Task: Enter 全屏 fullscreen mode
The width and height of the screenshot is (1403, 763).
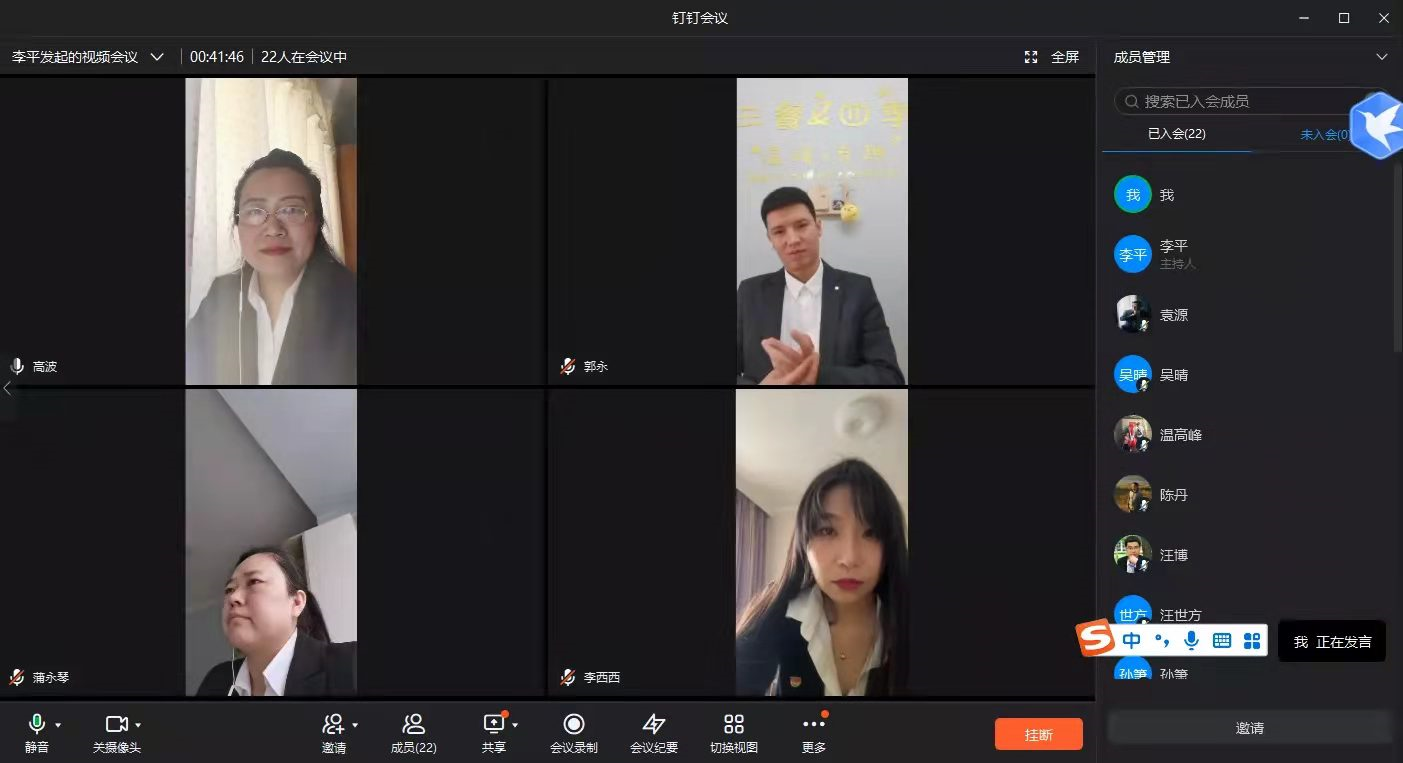Action: pos(1052,57)
